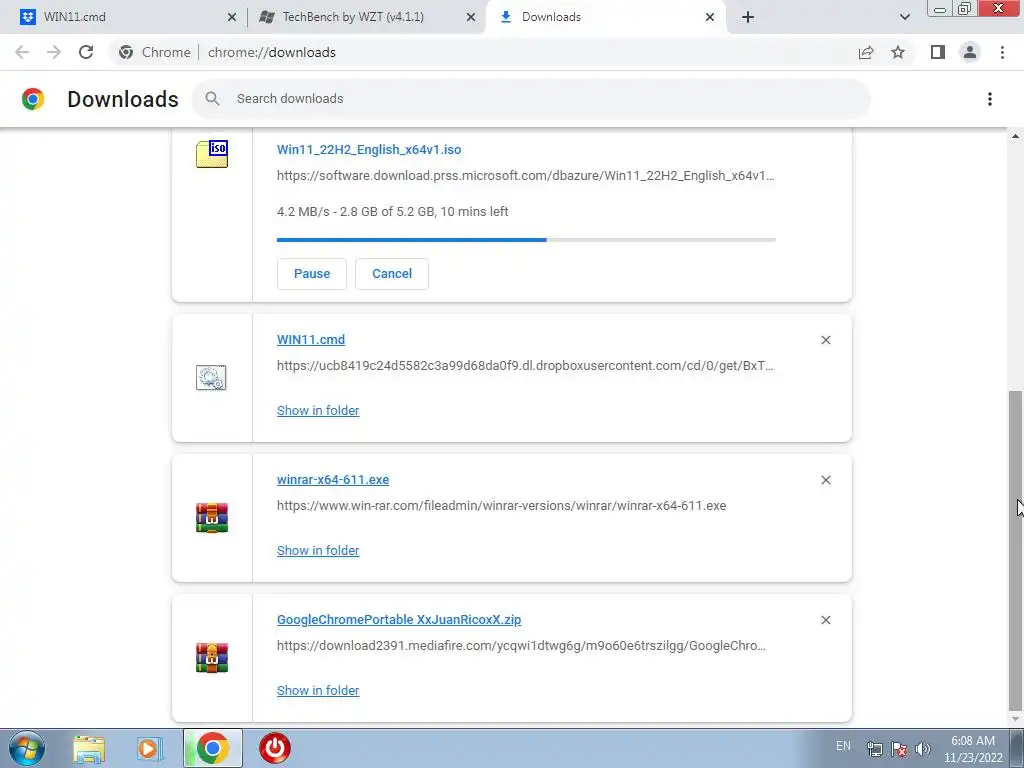The image size is (1024, 768).
Task: Close the Downloads tab
Action: pyautogui.click(x=710, y=17)
